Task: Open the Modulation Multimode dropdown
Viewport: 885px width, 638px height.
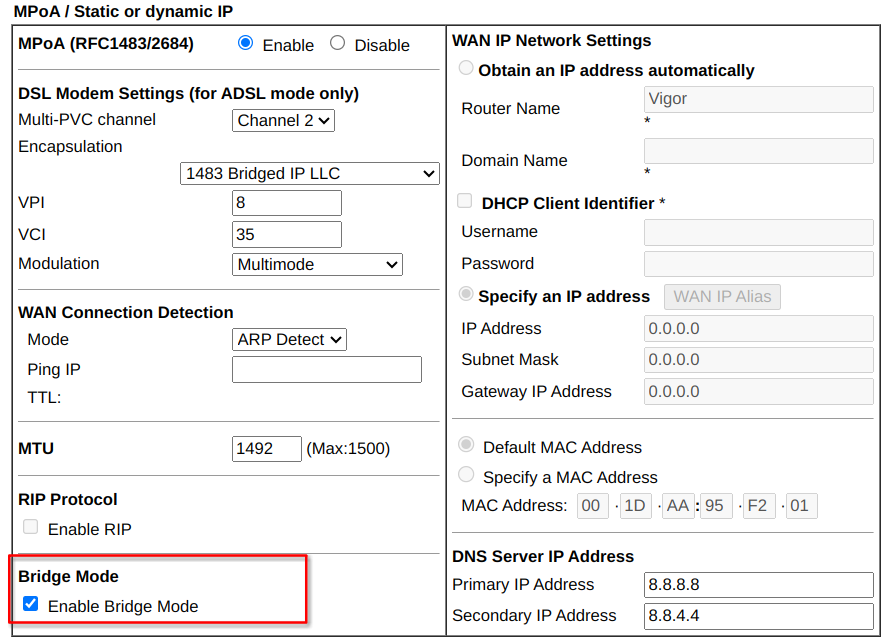Action: [x=317, y=264]
